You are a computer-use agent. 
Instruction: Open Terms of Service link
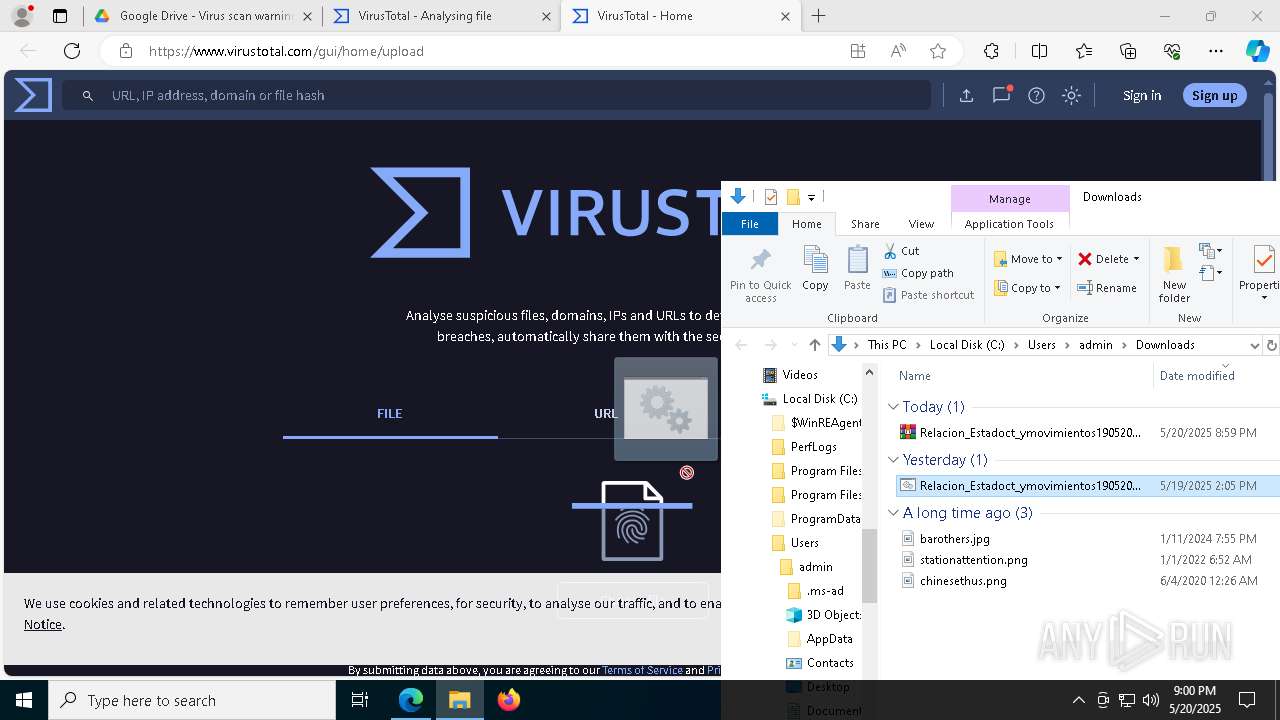click(x=642, y=670)
